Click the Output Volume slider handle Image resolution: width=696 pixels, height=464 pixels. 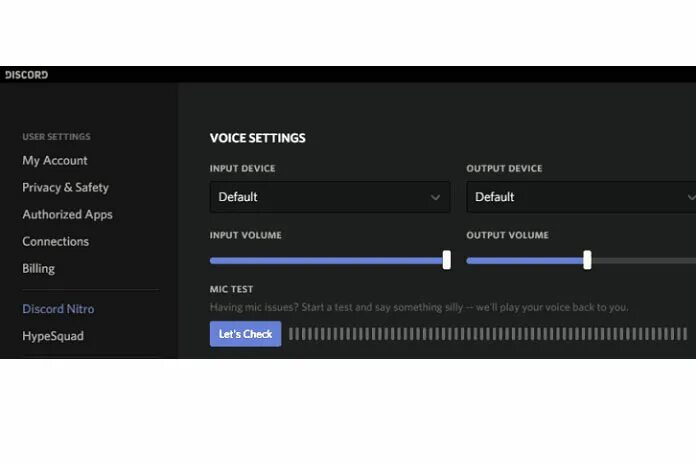click(x=587, y=260)
